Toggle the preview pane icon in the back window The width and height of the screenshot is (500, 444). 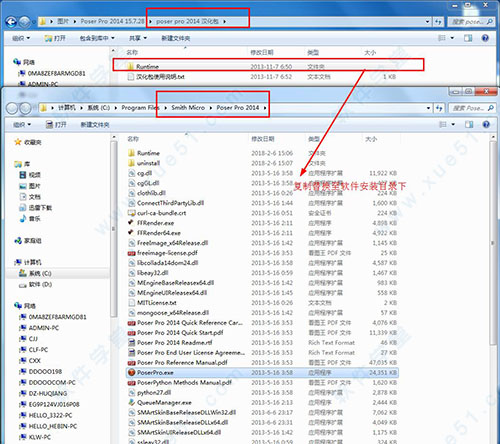click(x=468, y=38)
